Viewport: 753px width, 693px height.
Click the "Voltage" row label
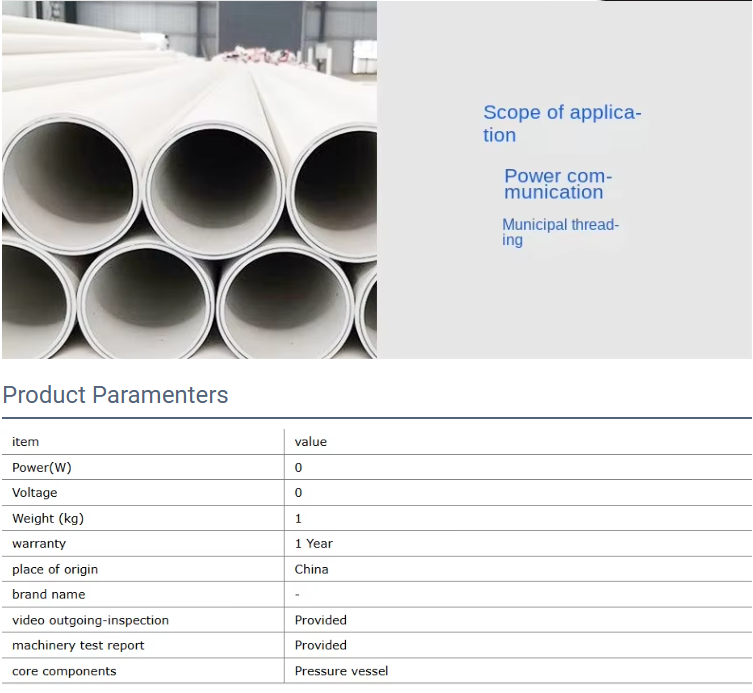pyautogui.click(x=35, y=493)
